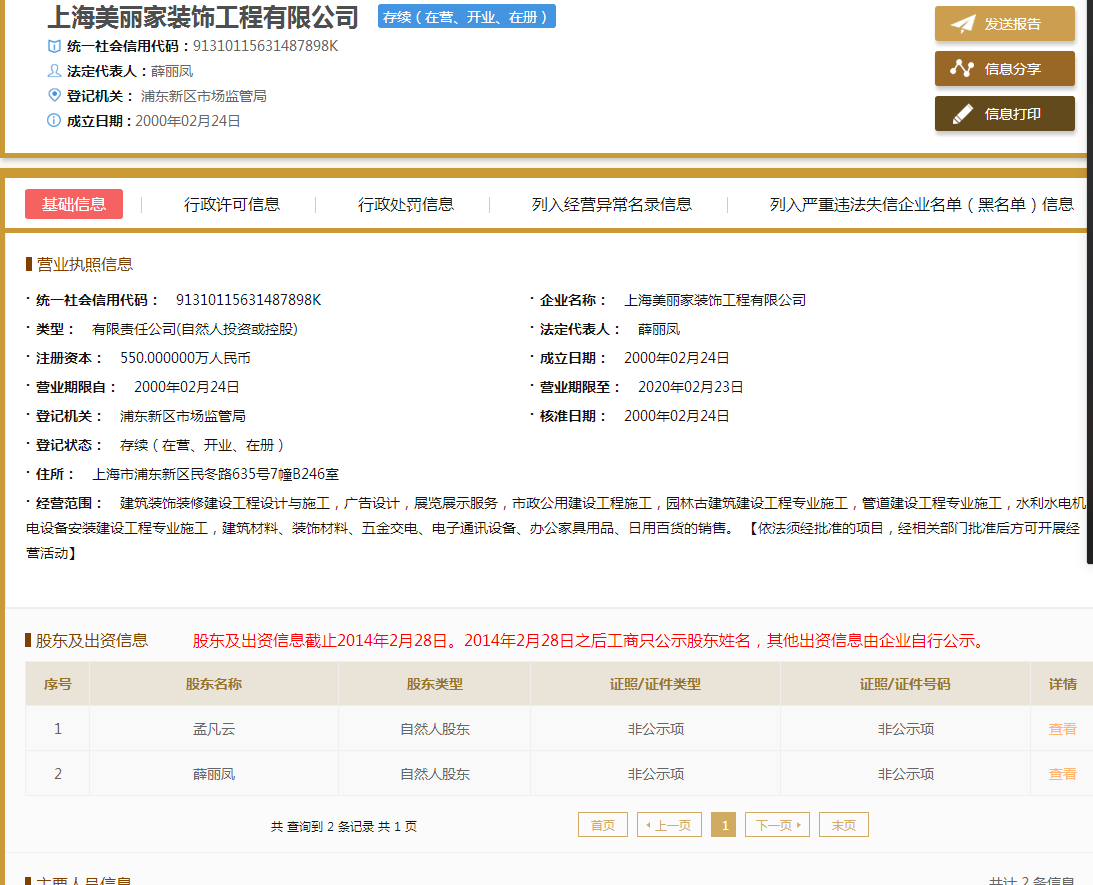Open the 基础信息 tab

tap(74, 204)
